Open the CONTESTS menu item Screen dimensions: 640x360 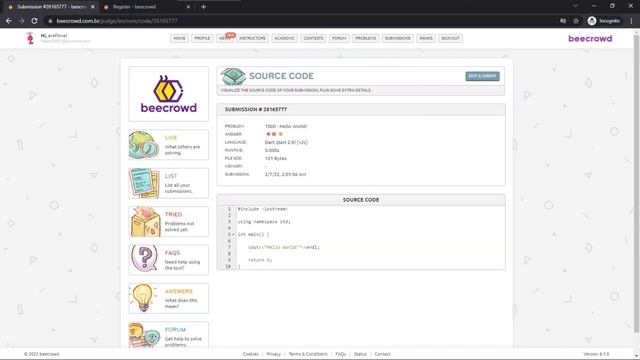(313, 38)
